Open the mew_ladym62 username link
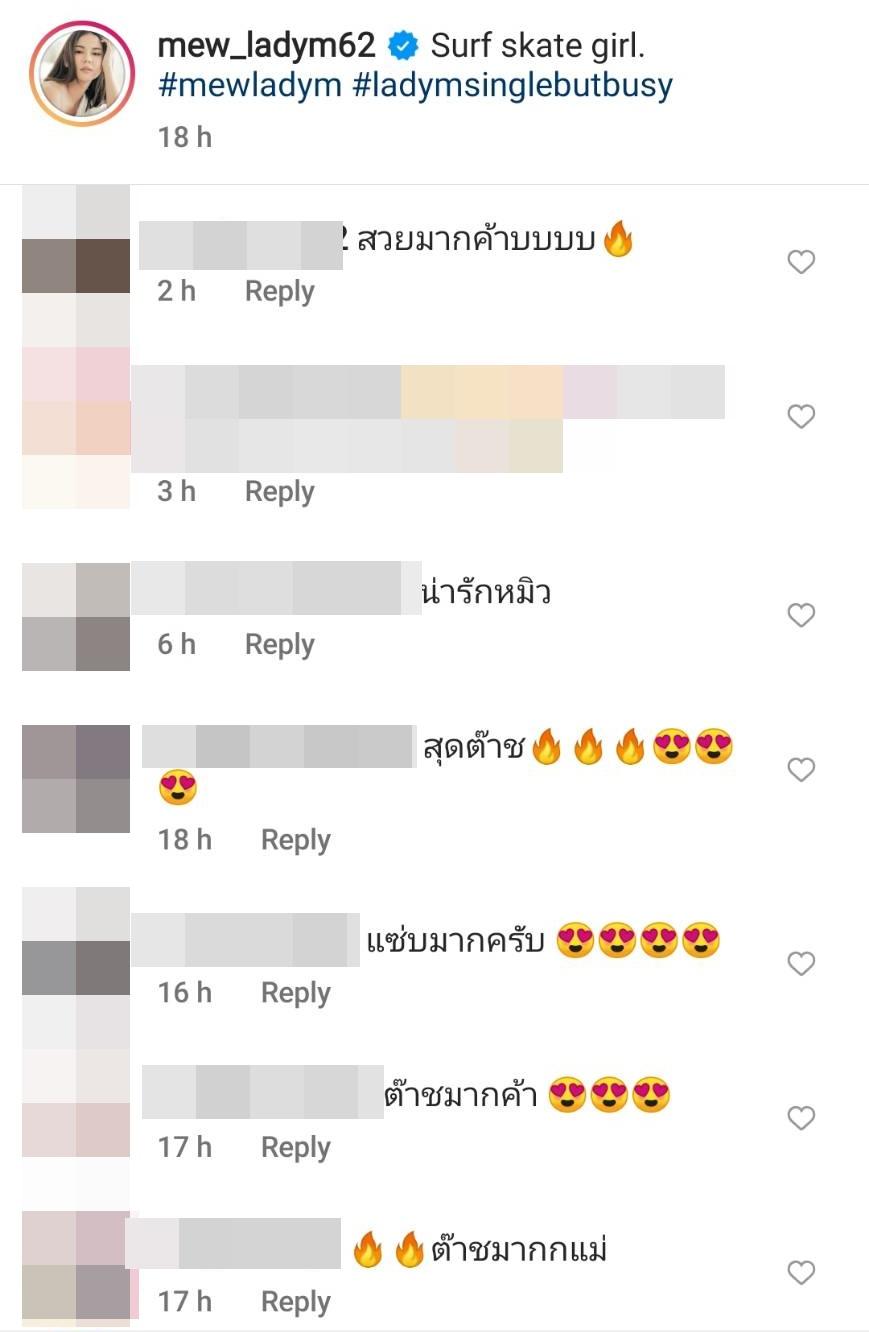The width and height of the screenshot is (869, 1332). [x=267, y=45]
